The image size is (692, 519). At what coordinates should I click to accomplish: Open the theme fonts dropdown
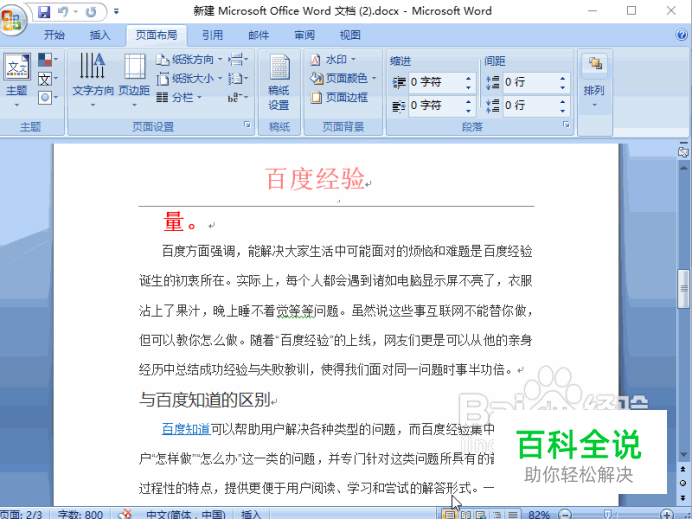(x=48, y=79)
